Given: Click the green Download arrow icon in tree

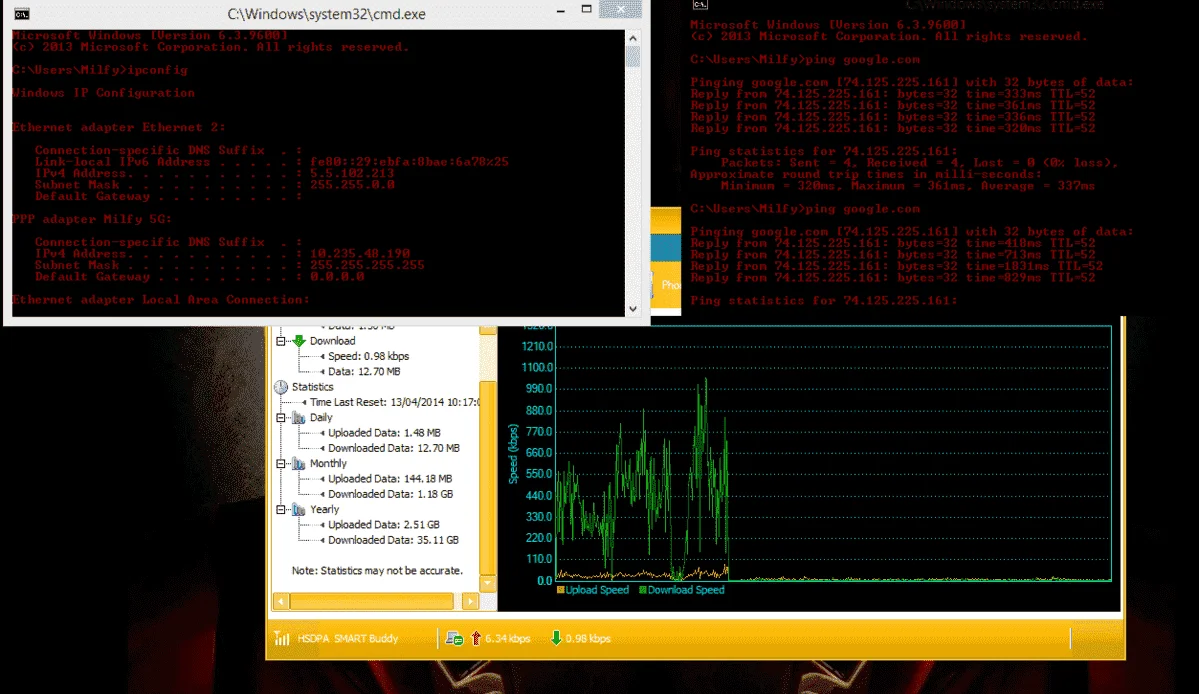Looking at the screenshot, I should pyautogui.click(x=299, y=341).
